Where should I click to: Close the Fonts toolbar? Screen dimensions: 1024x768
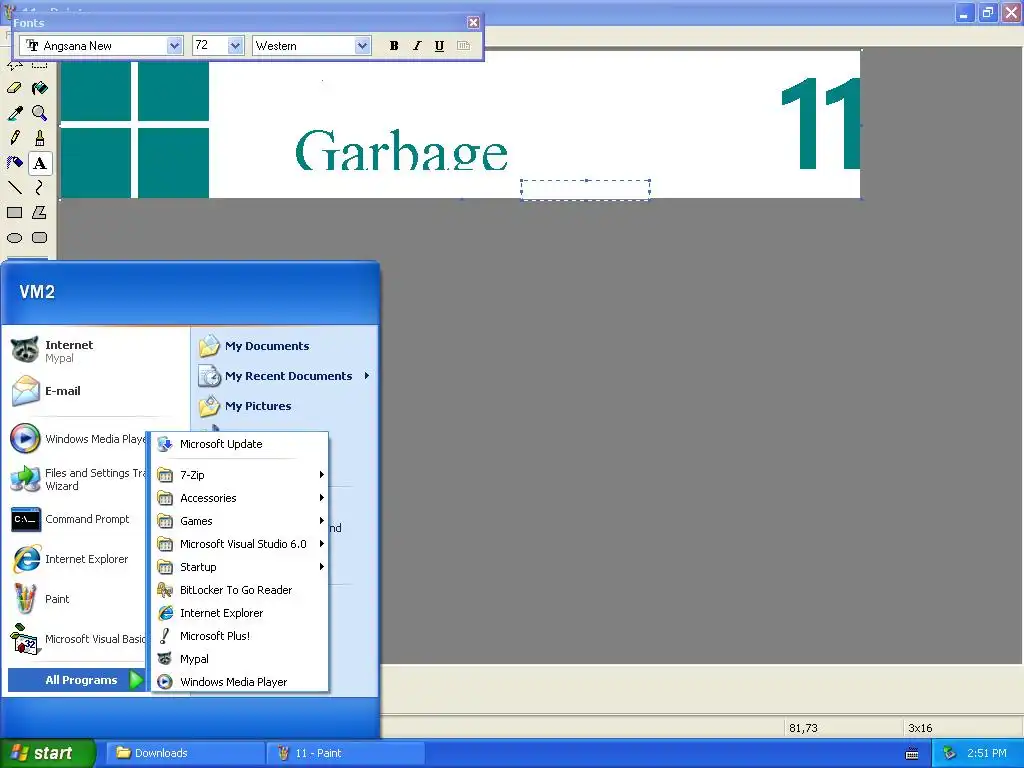[473, 23]
